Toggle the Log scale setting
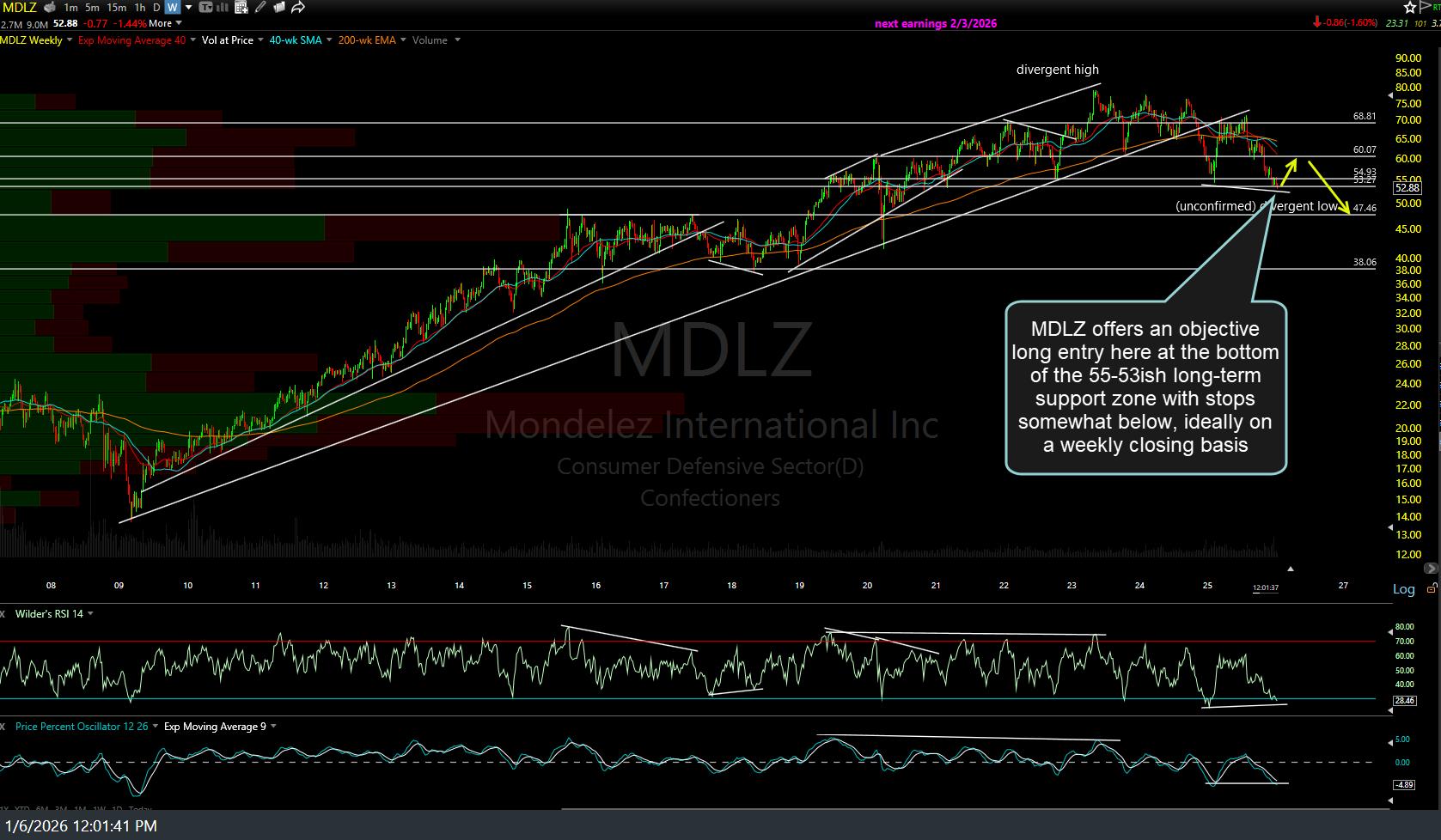The height and width of the screenshot is (840, 1441). [1403, 589]
